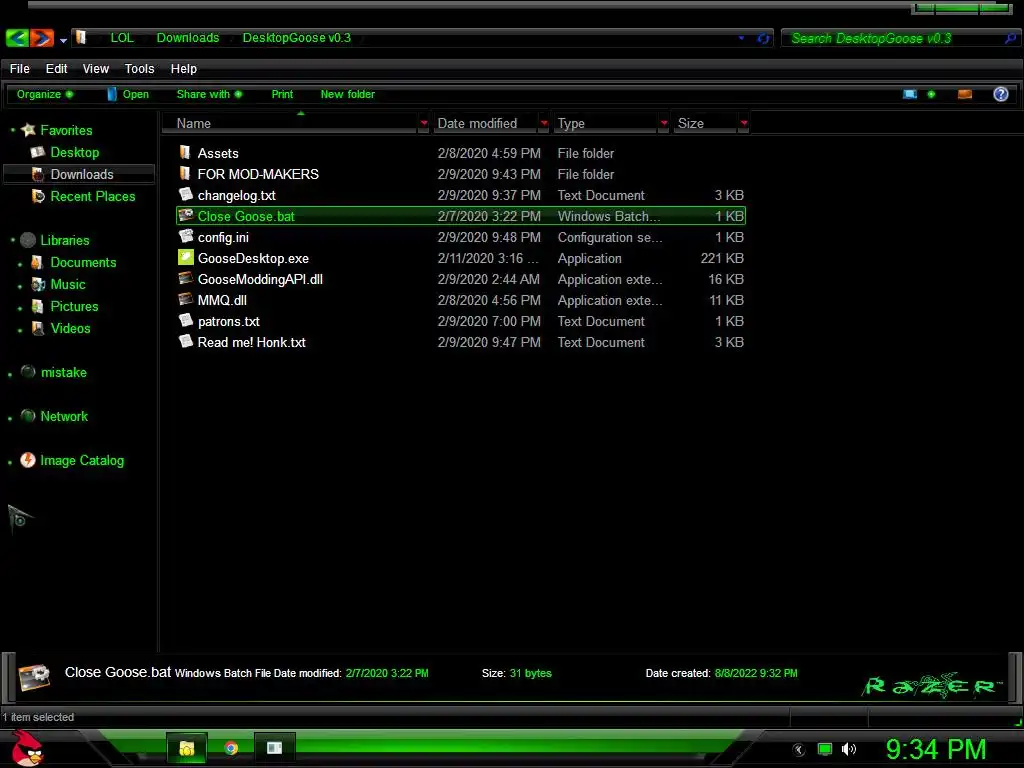
Task: Click LOL in the address breadcrumb
Action: click(x=121, y=37)
